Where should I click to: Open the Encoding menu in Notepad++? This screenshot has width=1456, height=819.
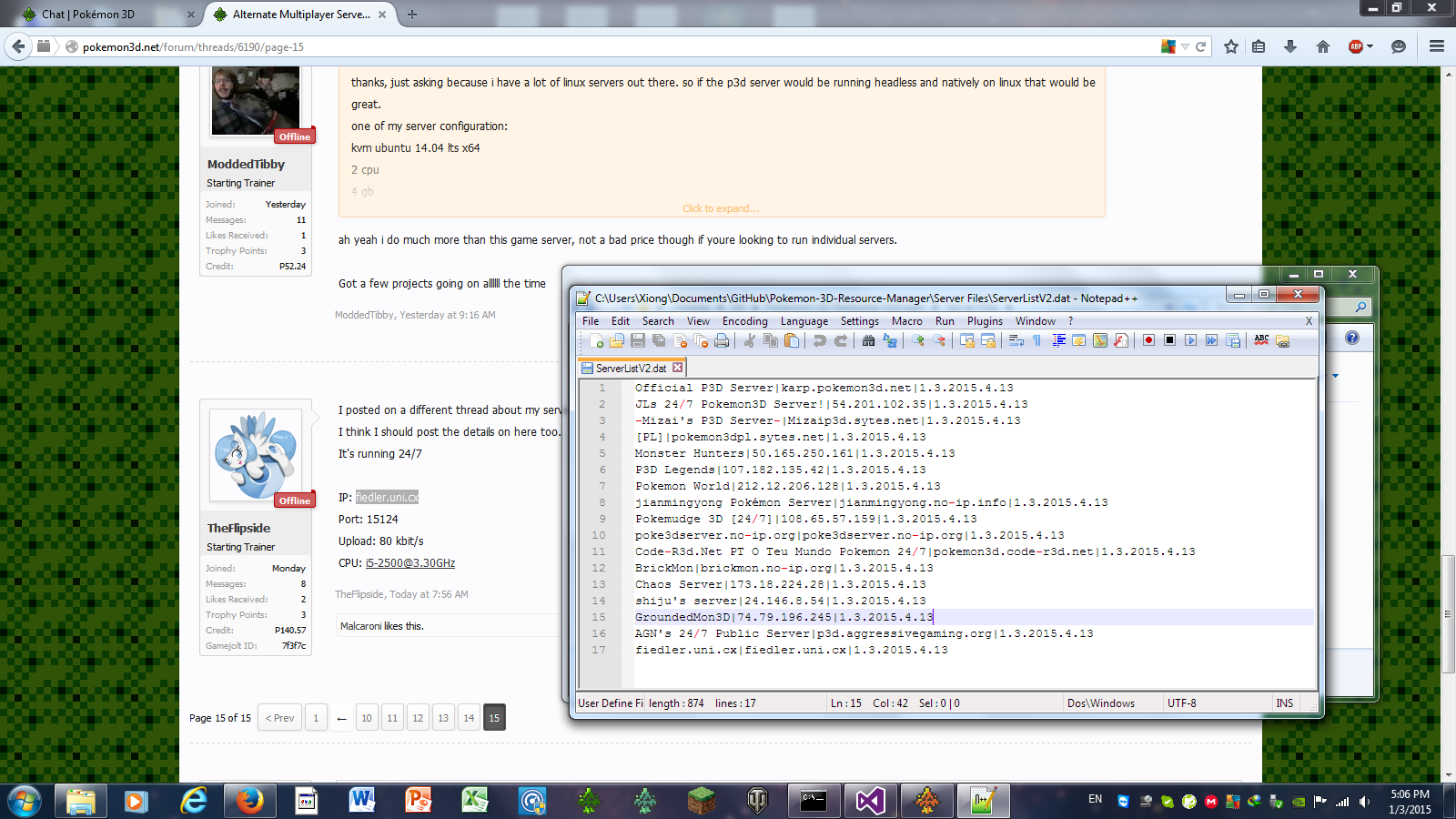pyautogui.click(x=744, y=321)
